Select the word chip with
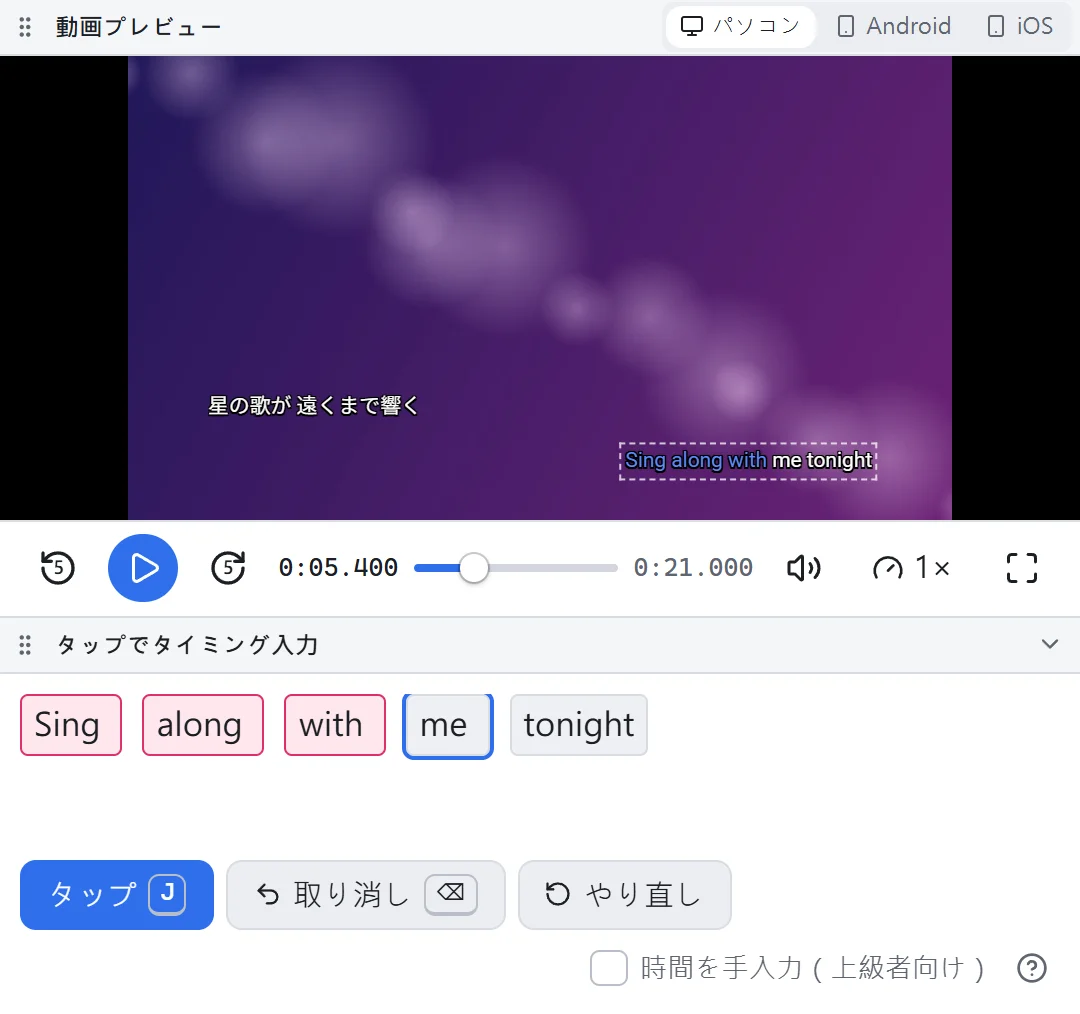The image size is (1080, 1014). click(x=335, y=725)
